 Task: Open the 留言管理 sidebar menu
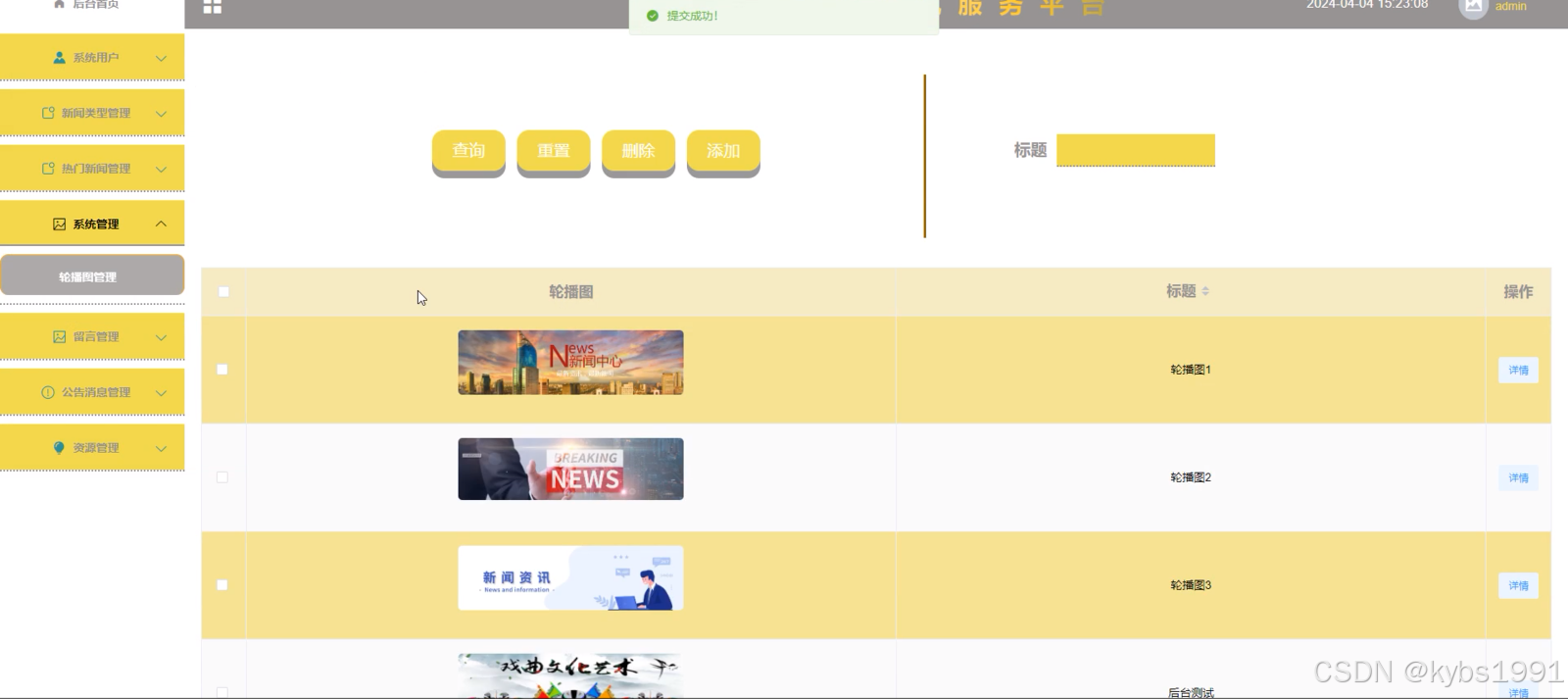pos(92,336)
